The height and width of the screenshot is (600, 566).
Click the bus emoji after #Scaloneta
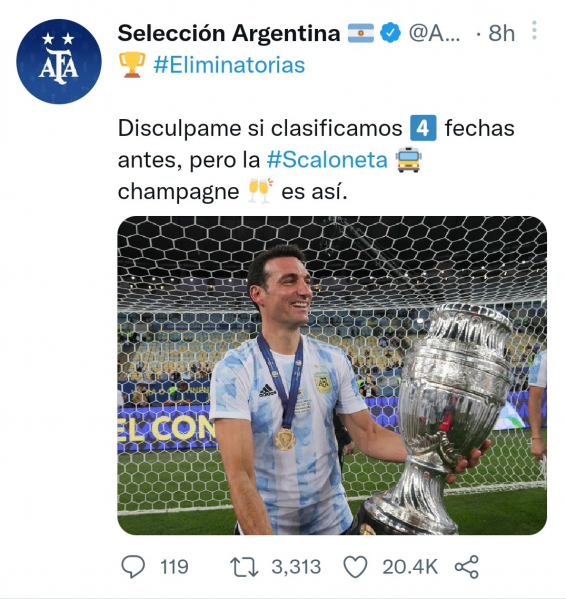point(408,160)
